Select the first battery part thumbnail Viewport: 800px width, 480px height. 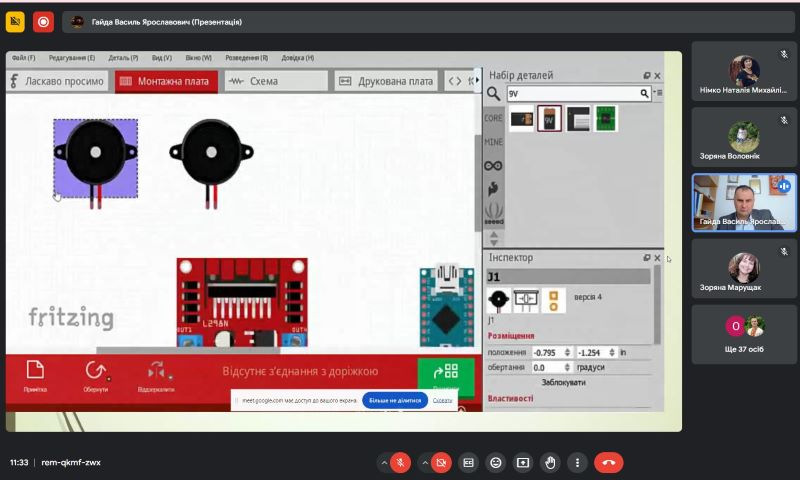click(x=522, y=119)
